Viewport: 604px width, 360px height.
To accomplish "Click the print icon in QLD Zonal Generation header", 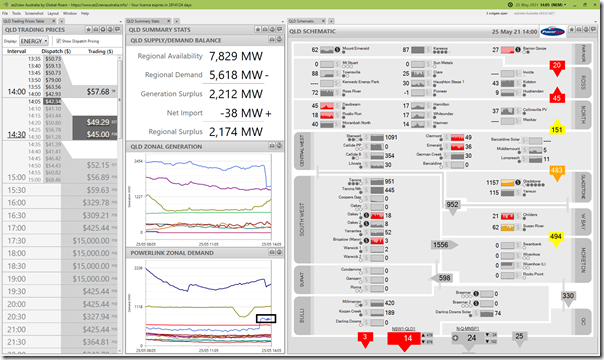I will click(272, 146).
